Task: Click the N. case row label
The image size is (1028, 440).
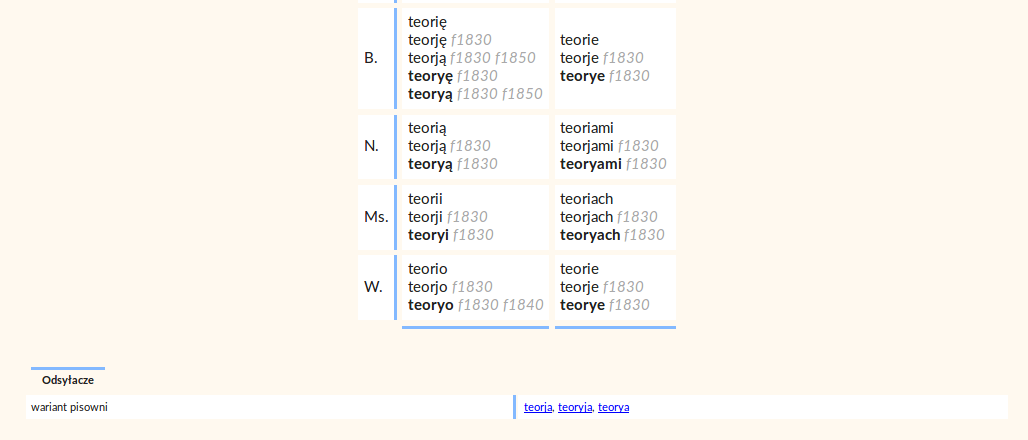Action: point(371,146)
